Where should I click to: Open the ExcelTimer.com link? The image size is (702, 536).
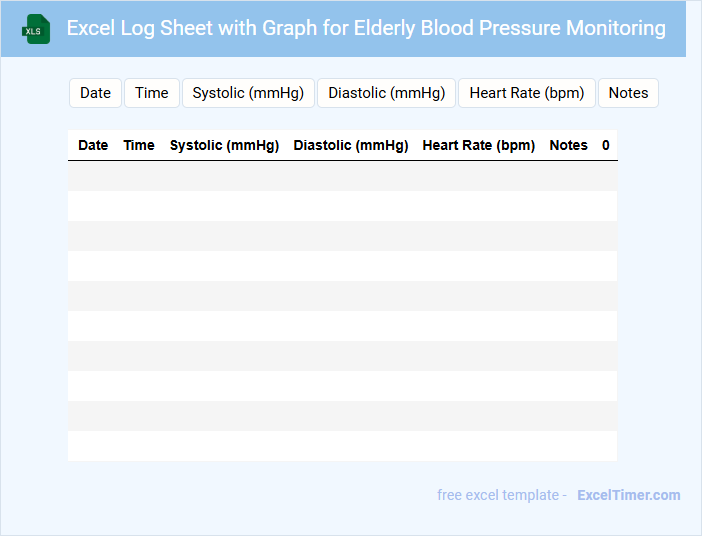pos(628,495)
